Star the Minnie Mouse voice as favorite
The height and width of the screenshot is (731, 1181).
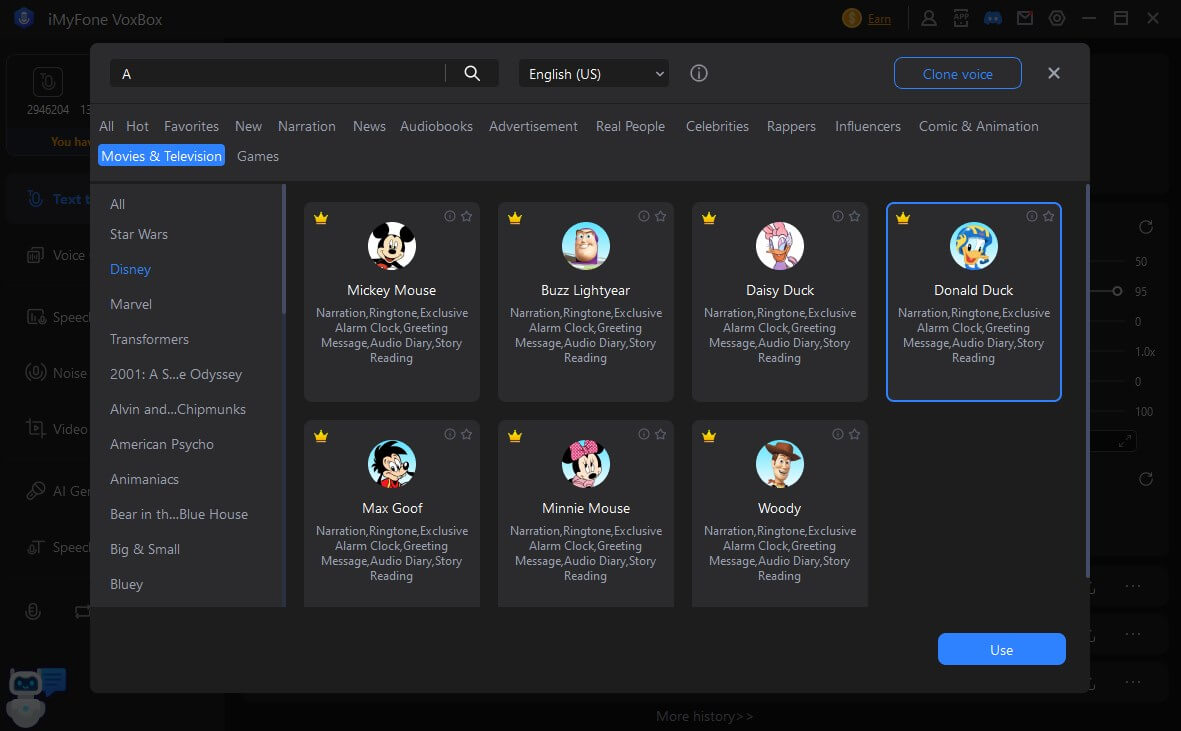660,434
